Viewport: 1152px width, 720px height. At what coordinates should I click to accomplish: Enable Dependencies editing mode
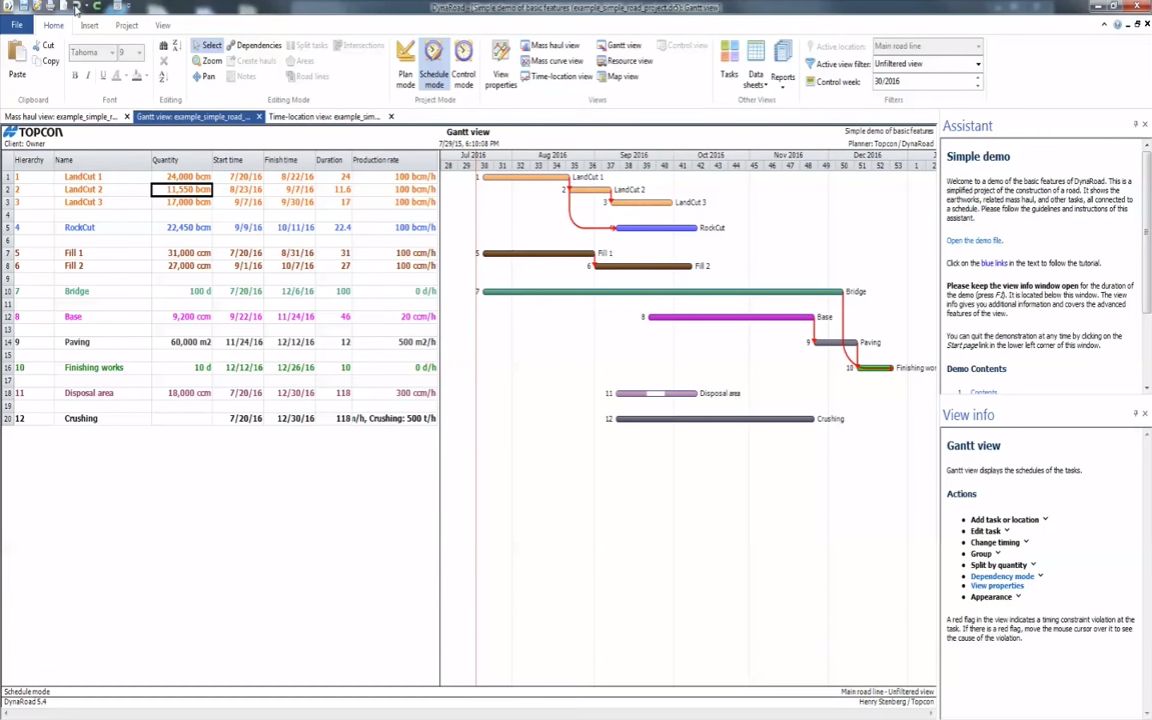pyautogui.click(x=253, y=46)
